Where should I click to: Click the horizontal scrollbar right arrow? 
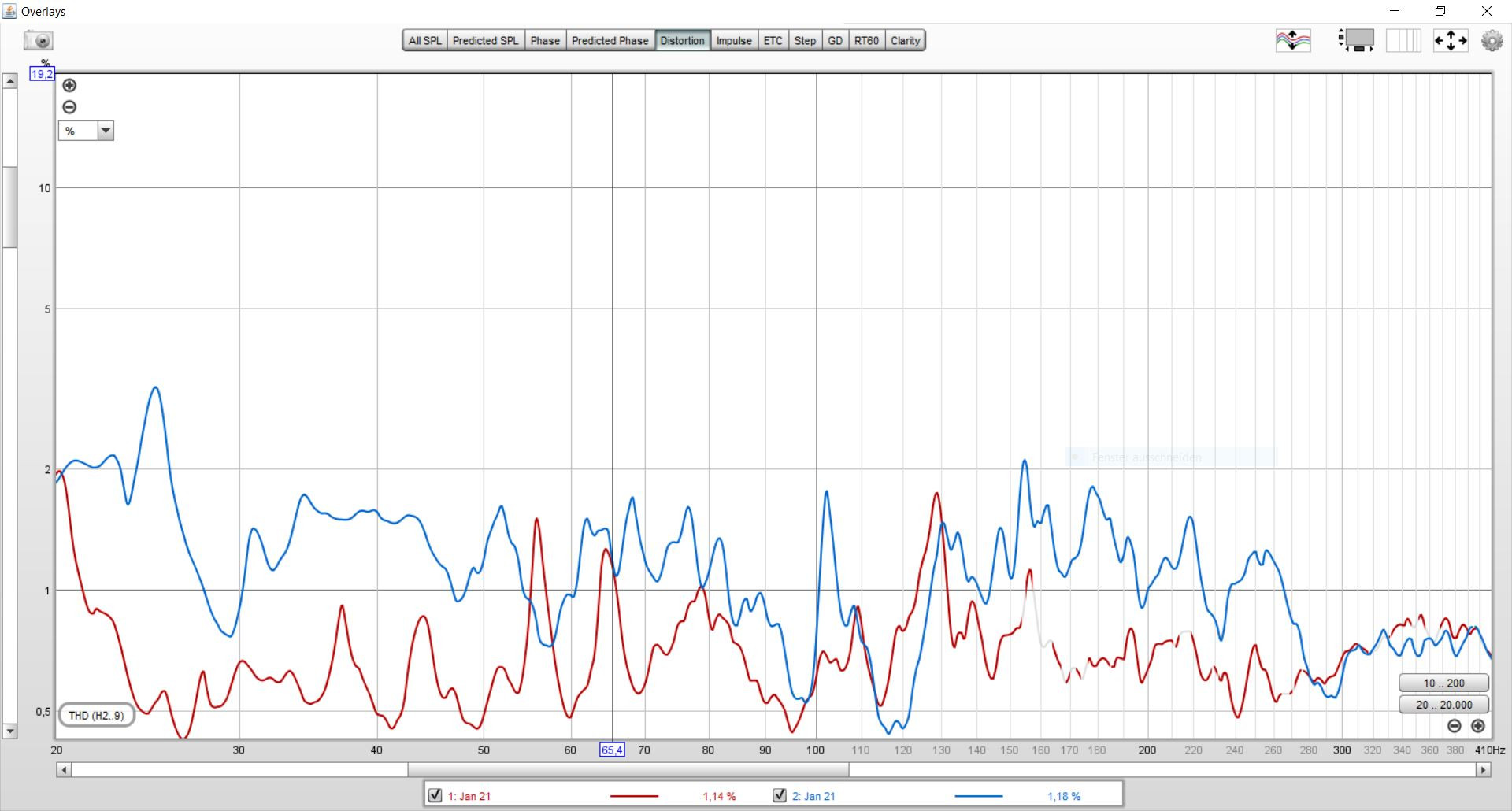(x=1484, y=769)
